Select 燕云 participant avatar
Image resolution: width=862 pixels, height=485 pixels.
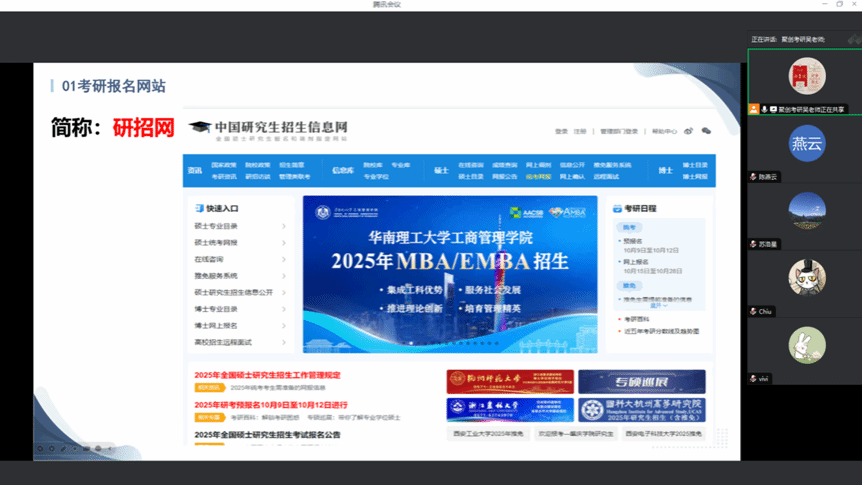coord(806,144)
